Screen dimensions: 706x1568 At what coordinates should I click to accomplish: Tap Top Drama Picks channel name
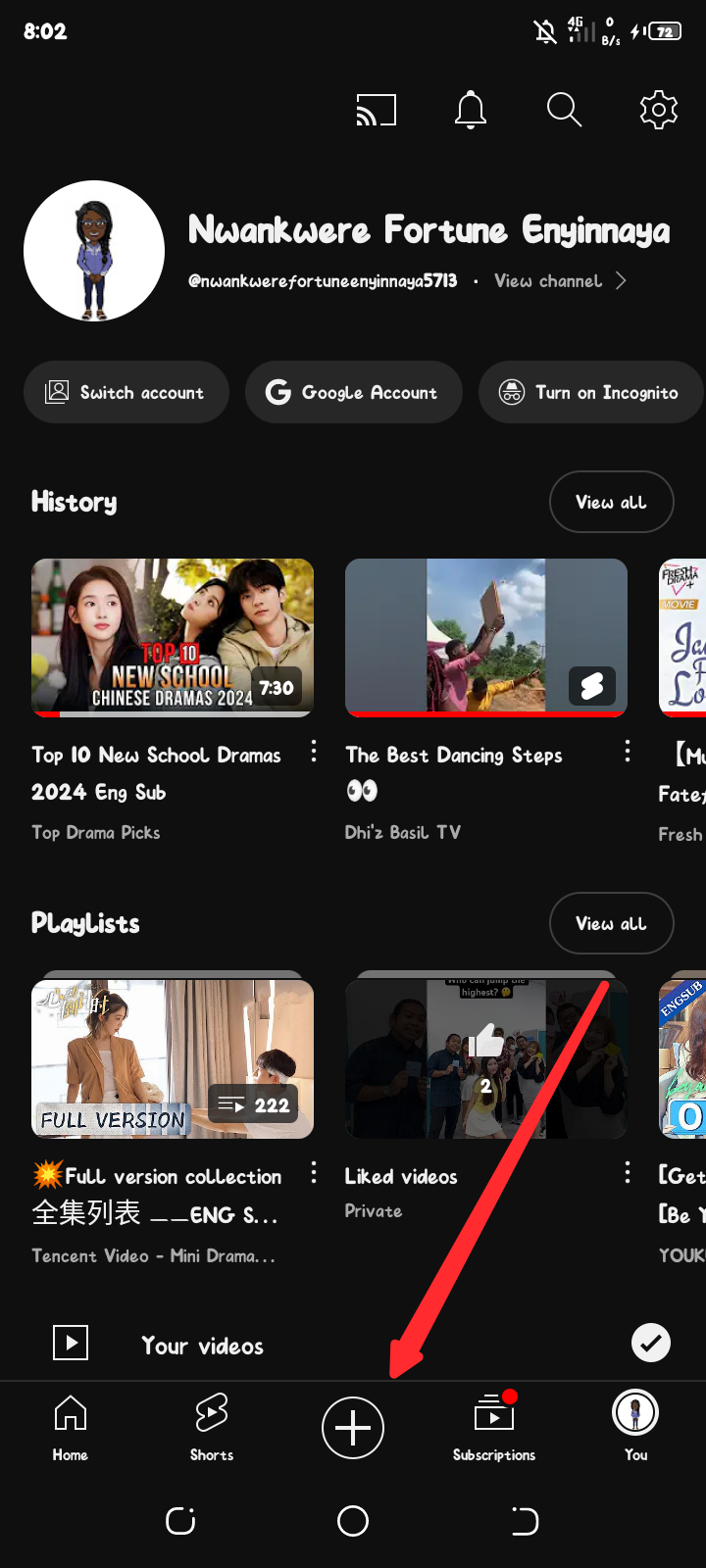[96, 833]
